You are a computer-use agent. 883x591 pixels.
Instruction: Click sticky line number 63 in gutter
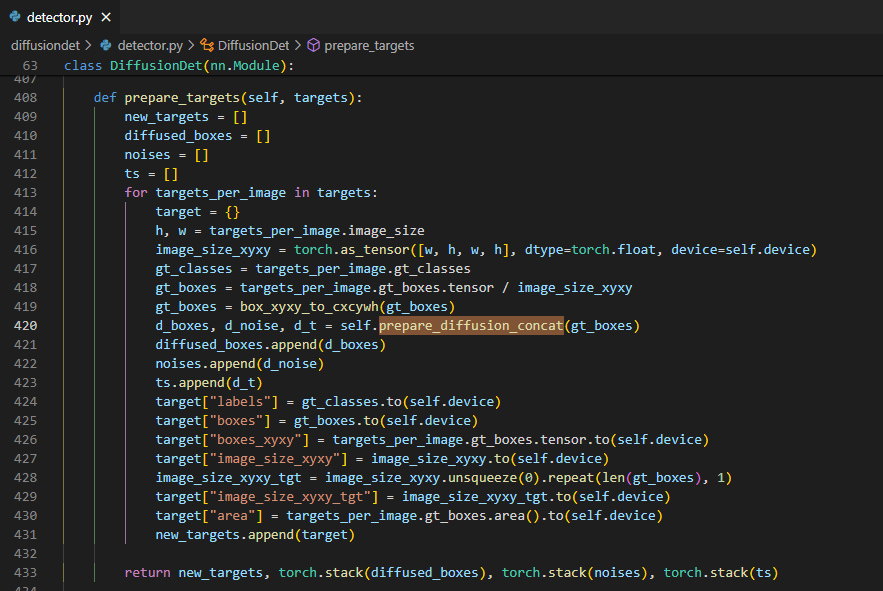tap(29, 65)
